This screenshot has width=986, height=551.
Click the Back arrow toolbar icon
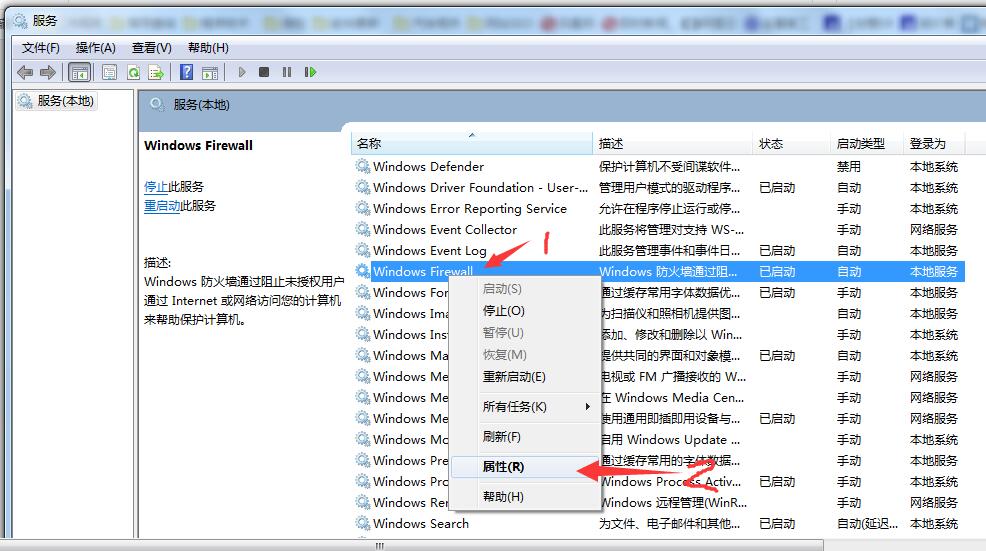point(25,72)
